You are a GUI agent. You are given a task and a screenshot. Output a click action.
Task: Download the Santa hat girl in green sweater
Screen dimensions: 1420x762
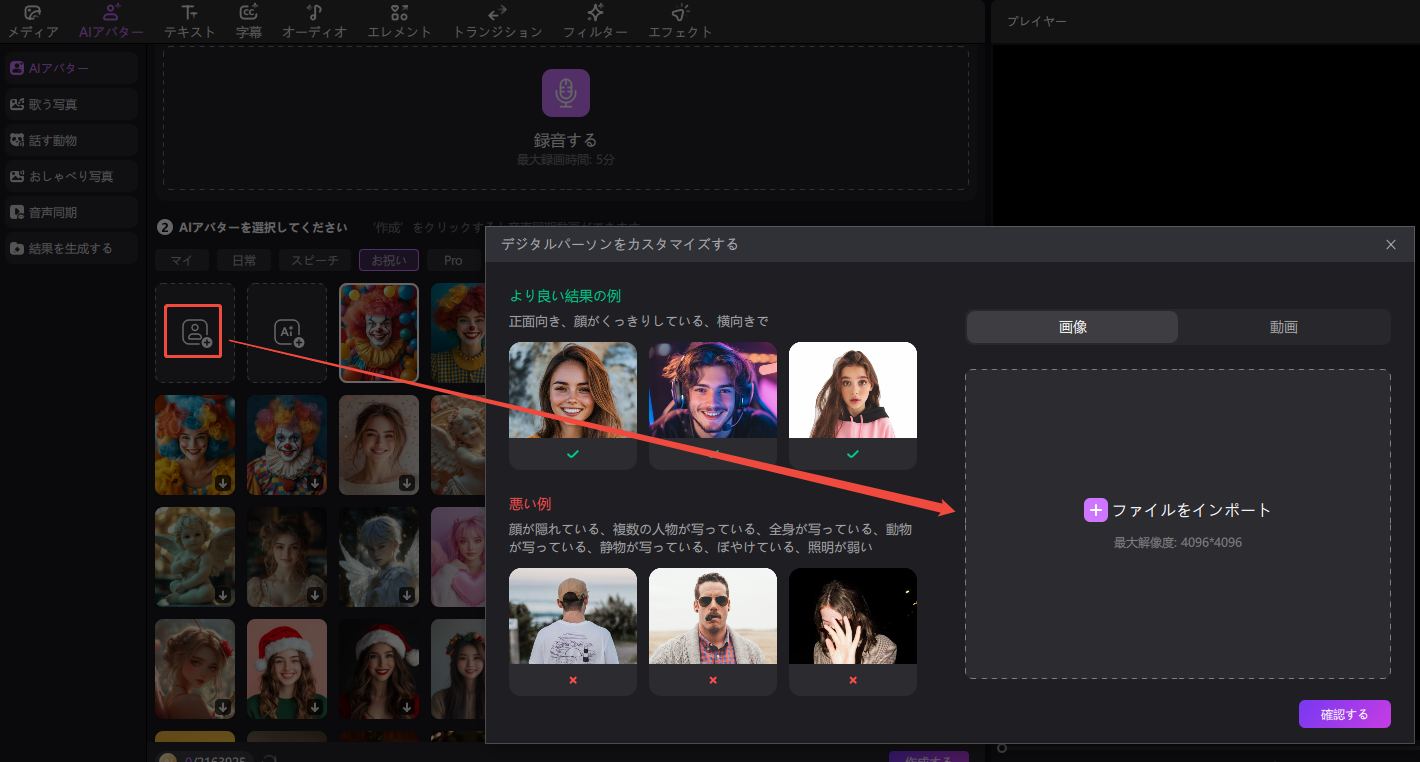coord(315,707)
